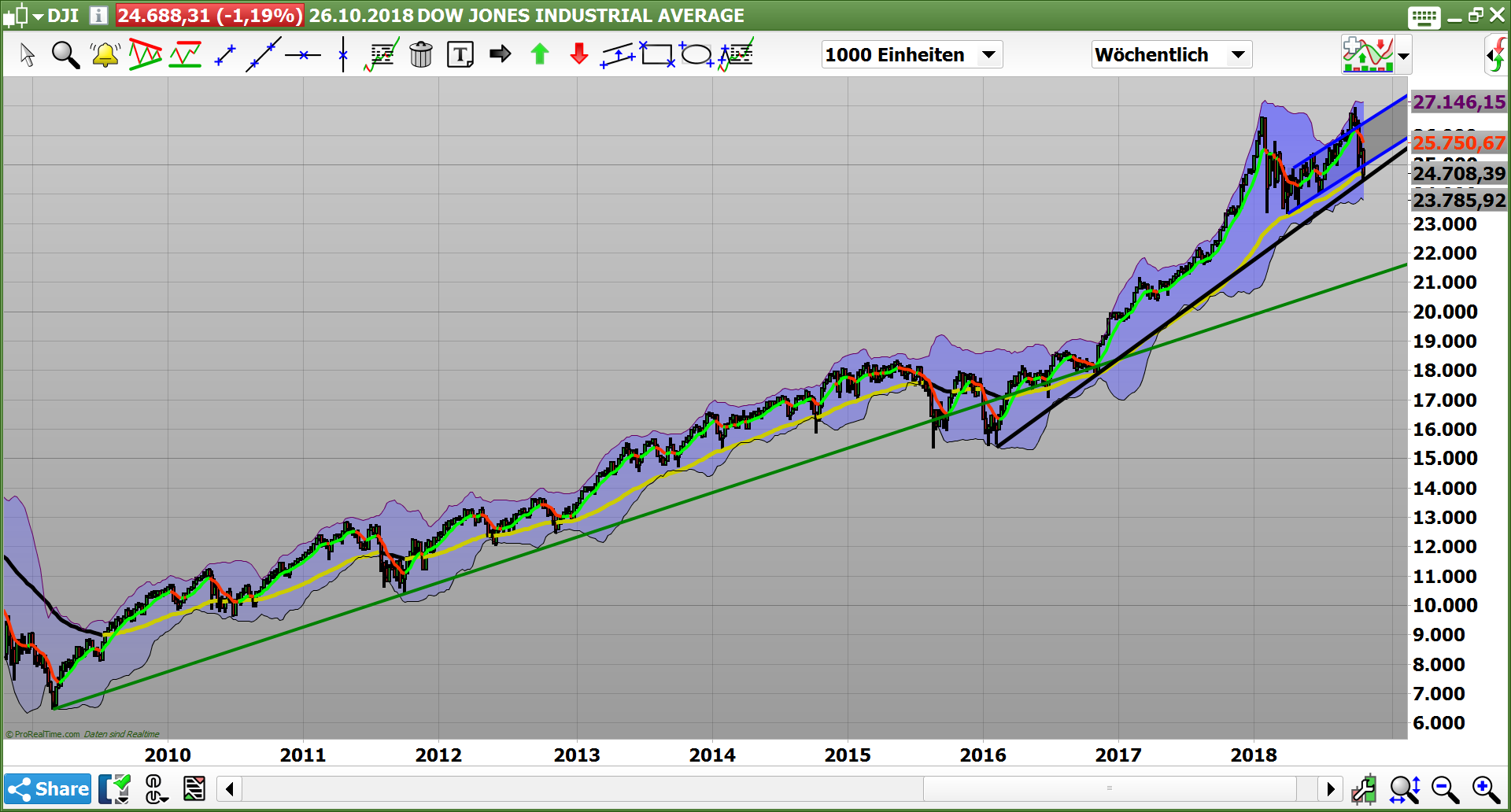Click the 24.708,39 price label
Viewport: 1511px width, 812px height.
point(1459,174)
